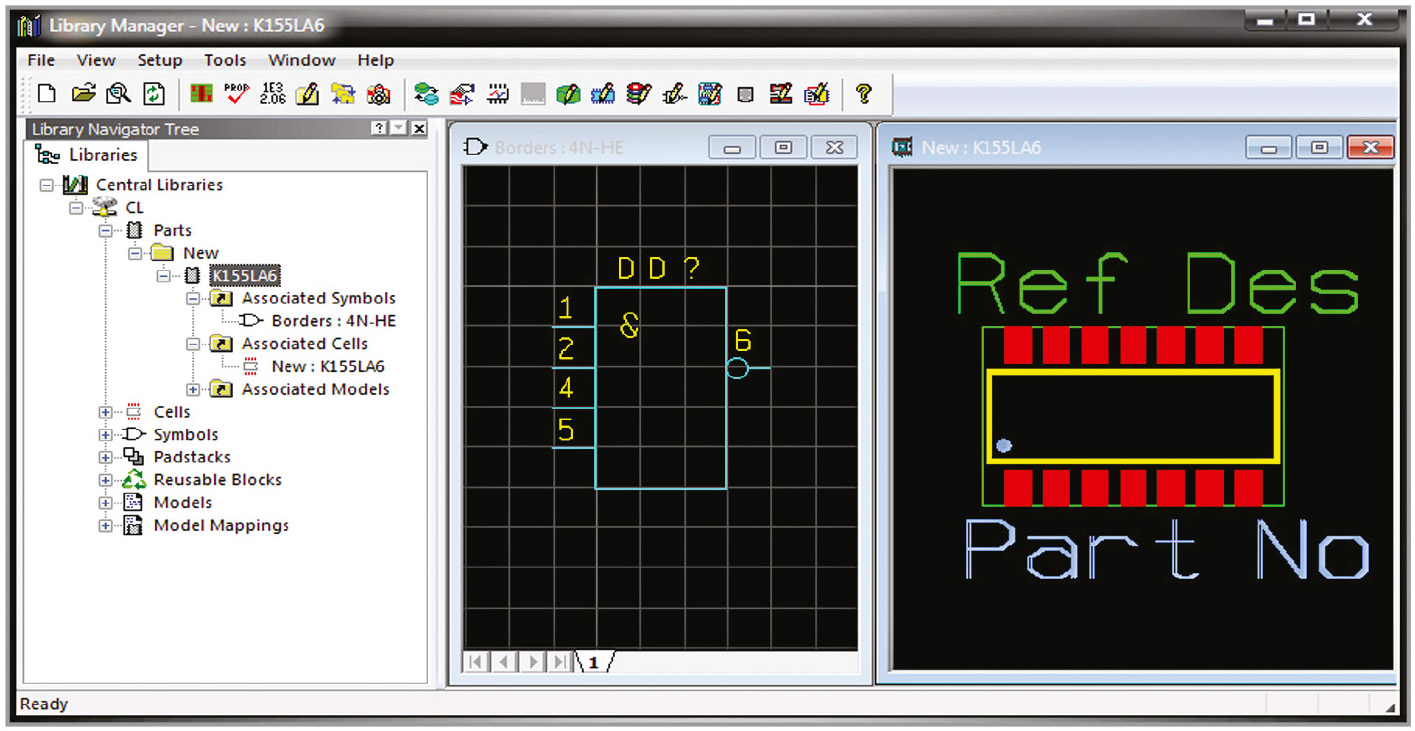Screen dimensions: 1415x731
Task: Select Borders : 4N-HE symbol in tree
Action: [x=333, y=321]
